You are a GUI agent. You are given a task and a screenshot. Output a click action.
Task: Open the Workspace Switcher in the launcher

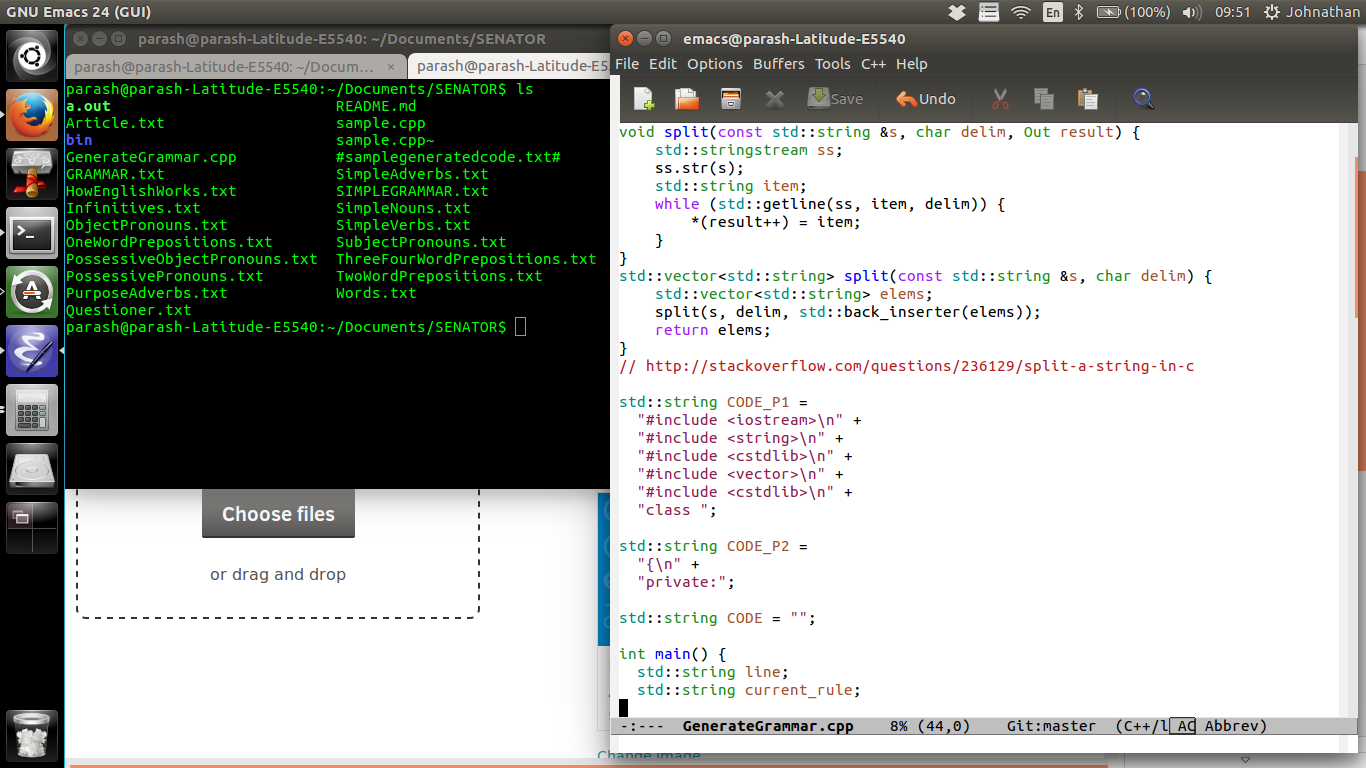(x=32, y=528)
